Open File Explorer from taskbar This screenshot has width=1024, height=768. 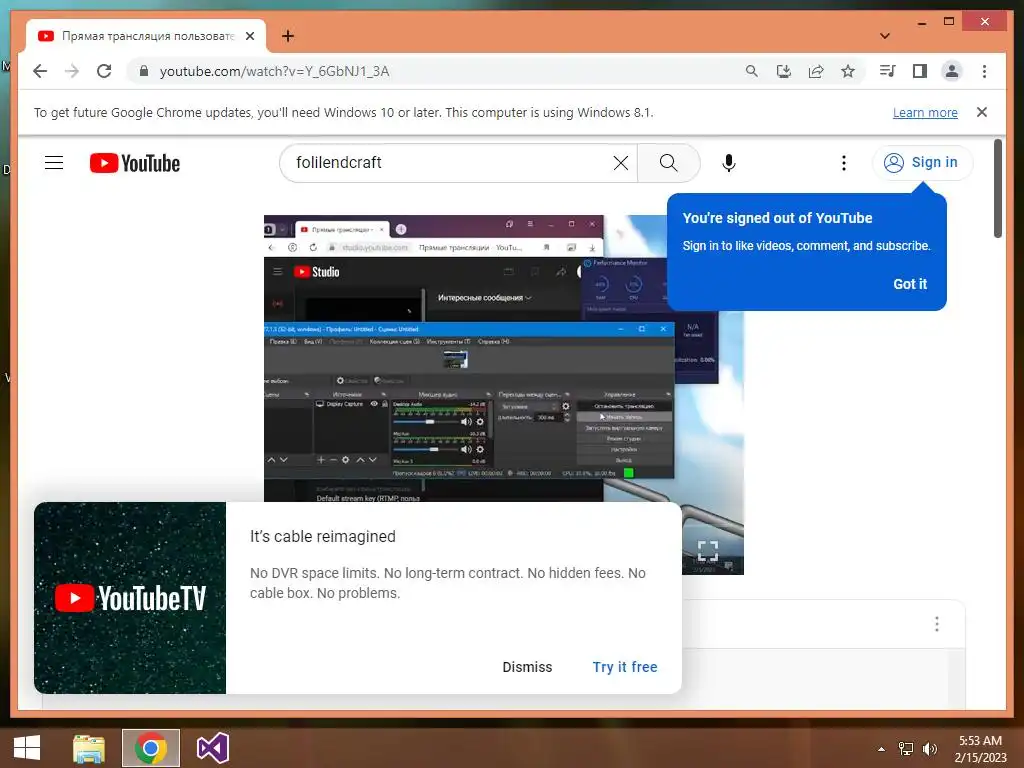(89, 748)
